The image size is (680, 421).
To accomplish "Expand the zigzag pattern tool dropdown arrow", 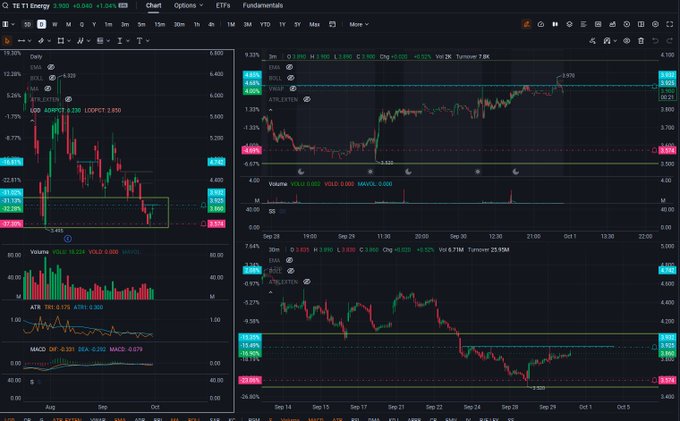I will [x=88, y=41].
